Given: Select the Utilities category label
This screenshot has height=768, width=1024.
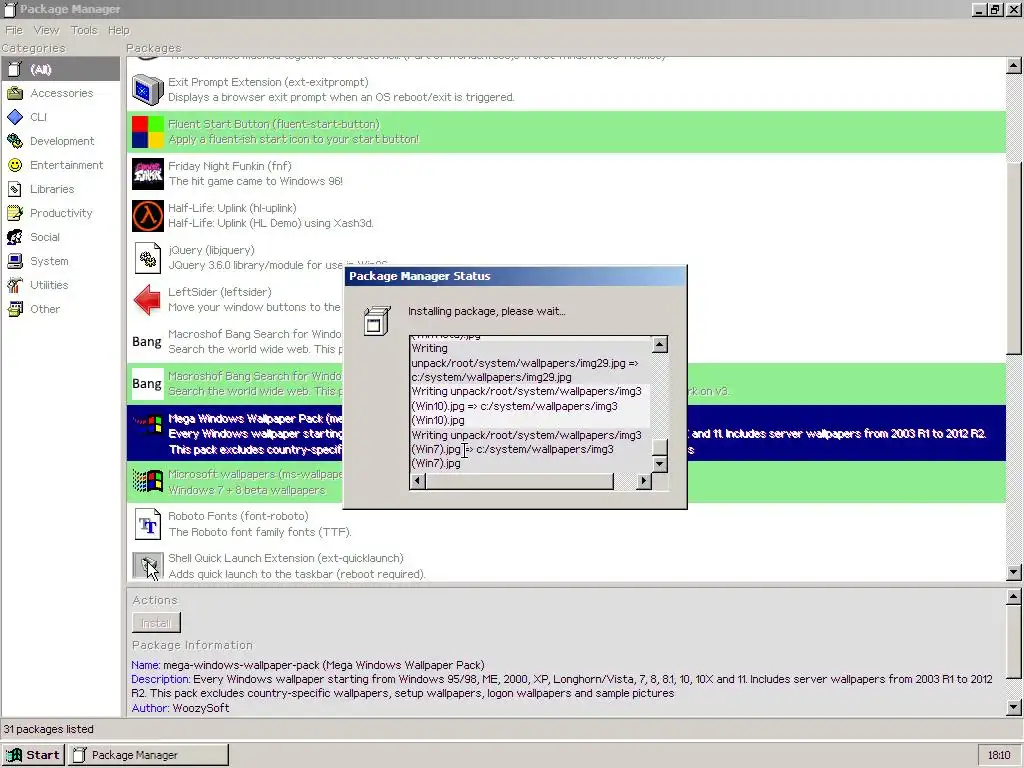Looking at the screenshot, I should pyautogui.click(x=49, y=285).
